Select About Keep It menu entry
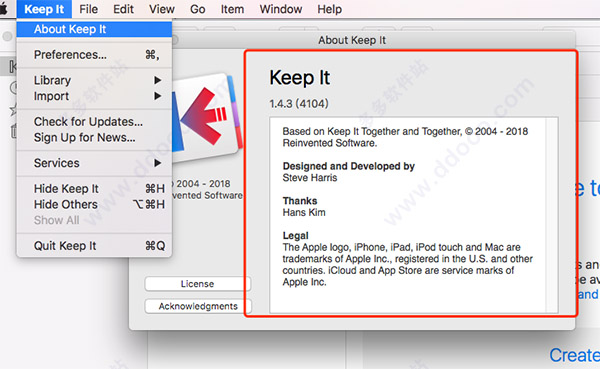This screenshot has width=600, height=369. 94,29
